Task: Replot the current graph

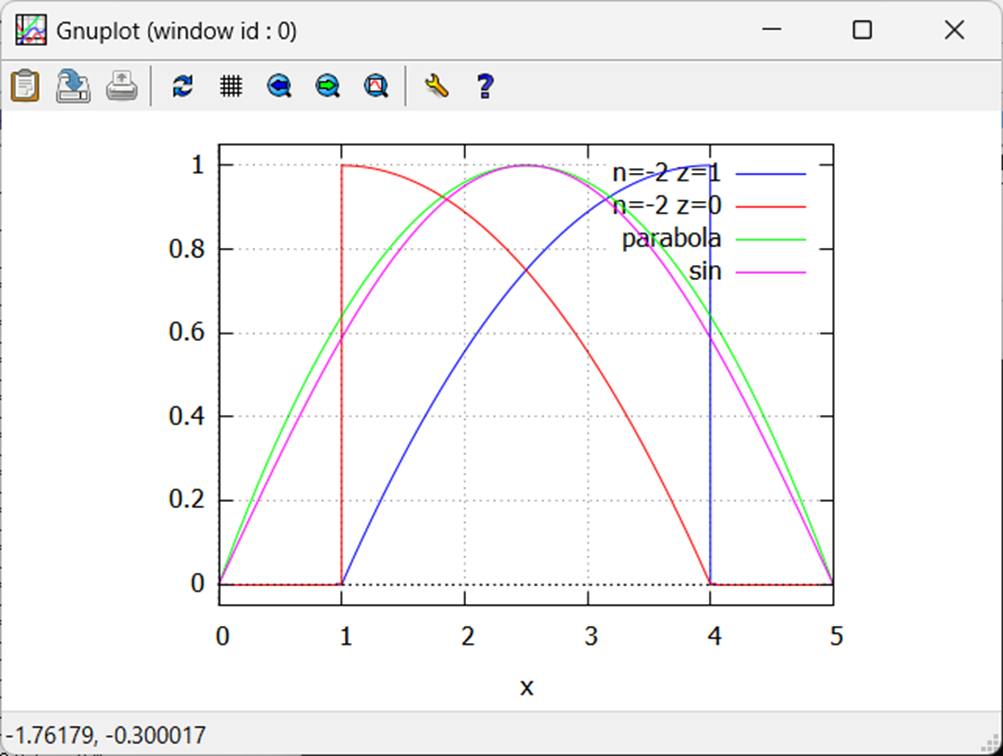Action: 183,86
